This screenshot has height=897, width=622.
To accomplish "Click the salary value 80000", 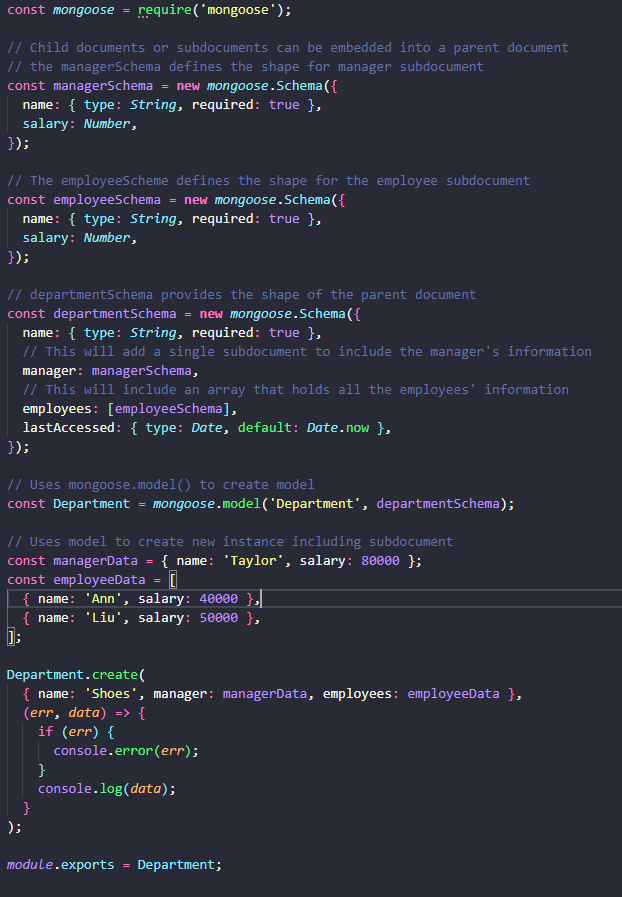I will 381,561.
